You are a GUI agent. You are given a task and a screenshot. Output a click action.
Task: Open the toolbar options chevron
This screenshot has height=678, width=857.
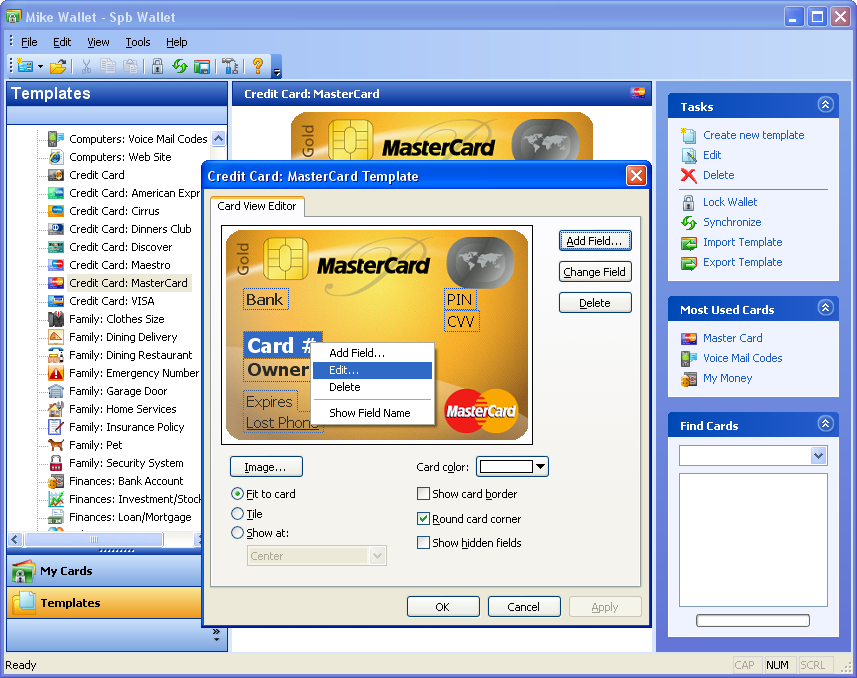click(277, 67)
